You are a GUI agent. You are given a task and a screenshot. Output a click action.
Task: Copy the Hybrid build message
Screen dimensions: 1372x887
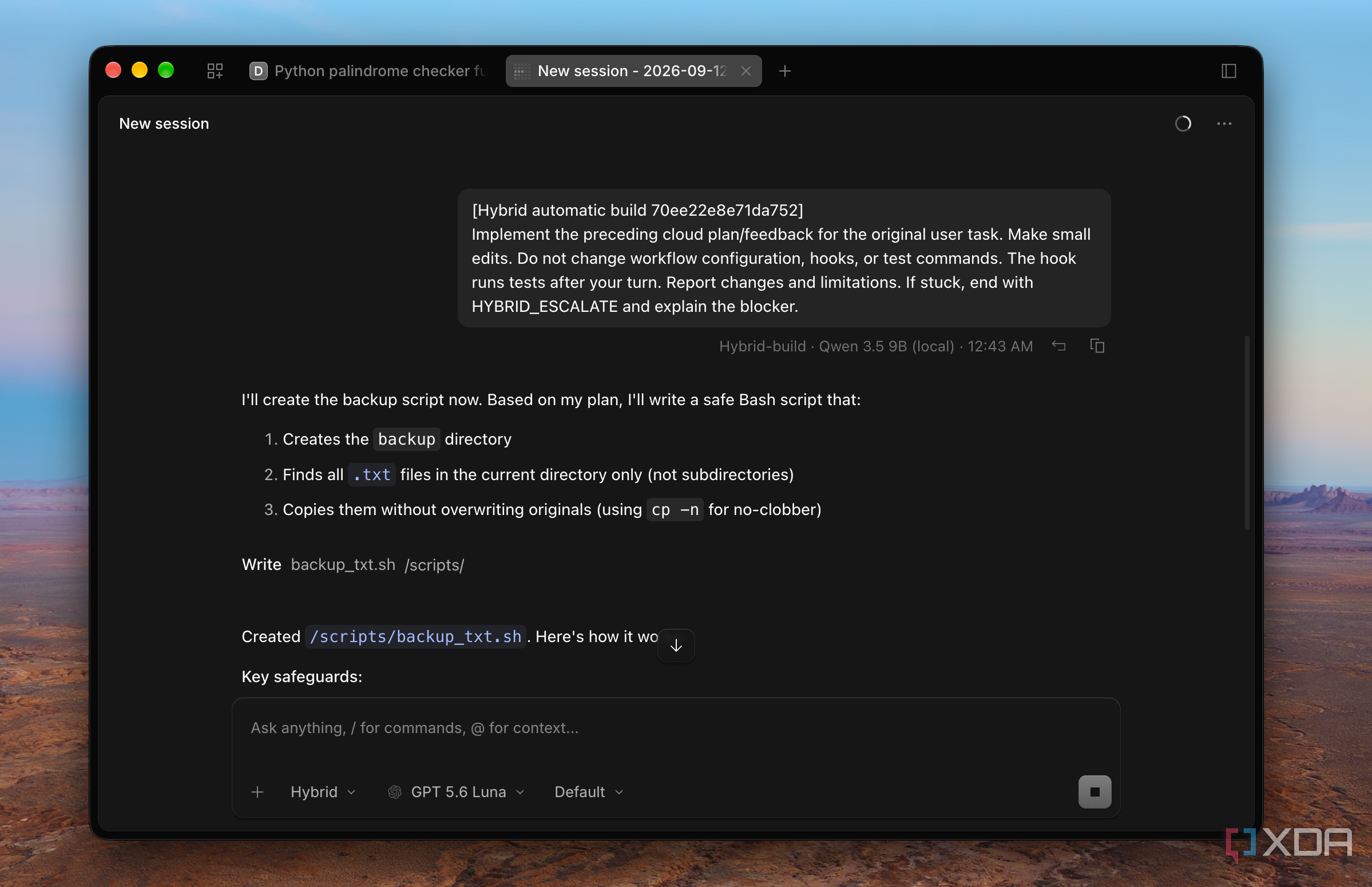(x=1097, y=346)
